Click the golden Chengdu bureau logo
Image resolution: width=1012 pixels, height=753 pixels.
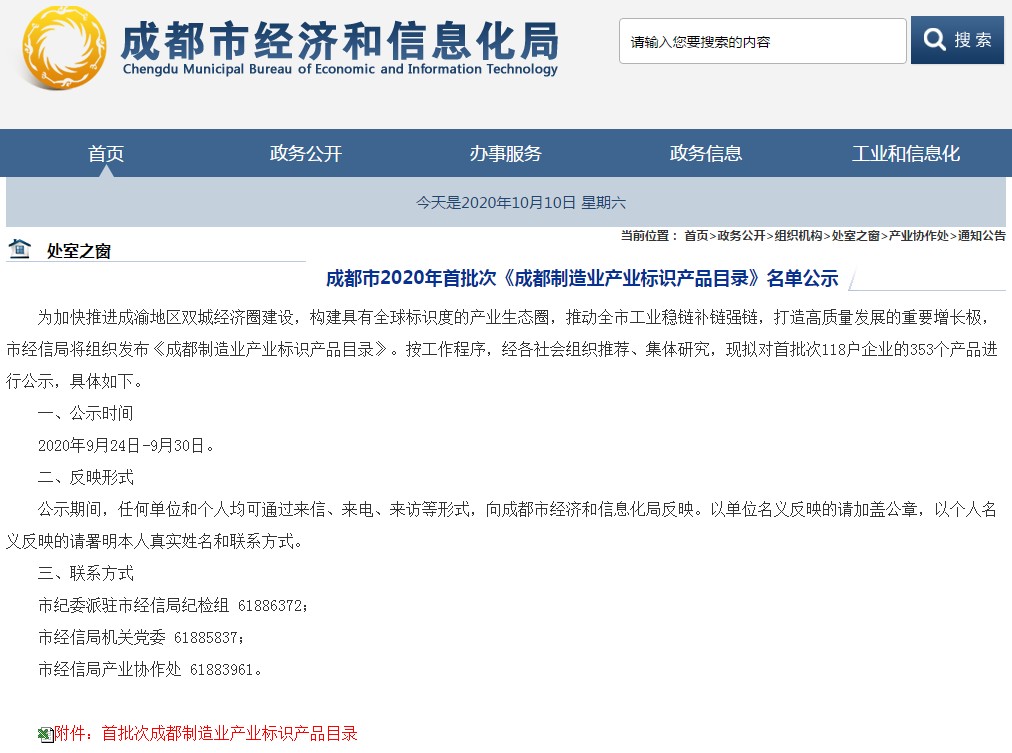(x=64, y=48)
